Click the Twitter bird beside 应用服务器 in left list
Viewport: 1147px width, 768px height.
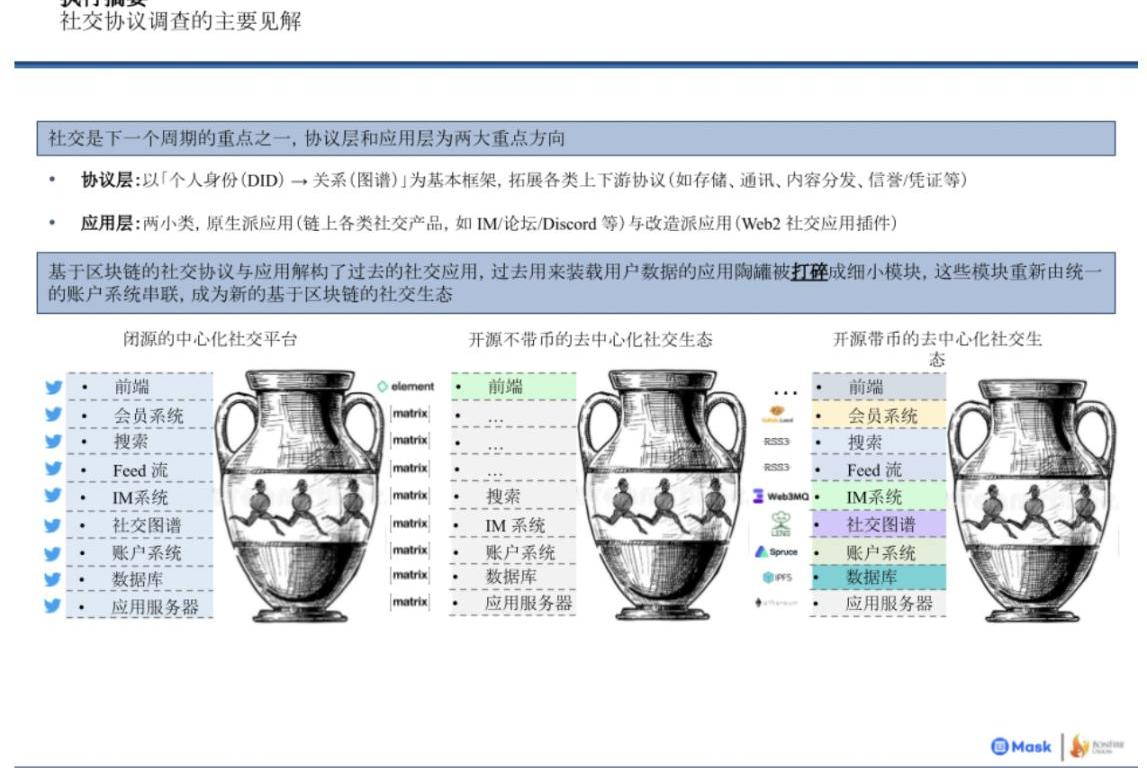[x=53, y=606]
